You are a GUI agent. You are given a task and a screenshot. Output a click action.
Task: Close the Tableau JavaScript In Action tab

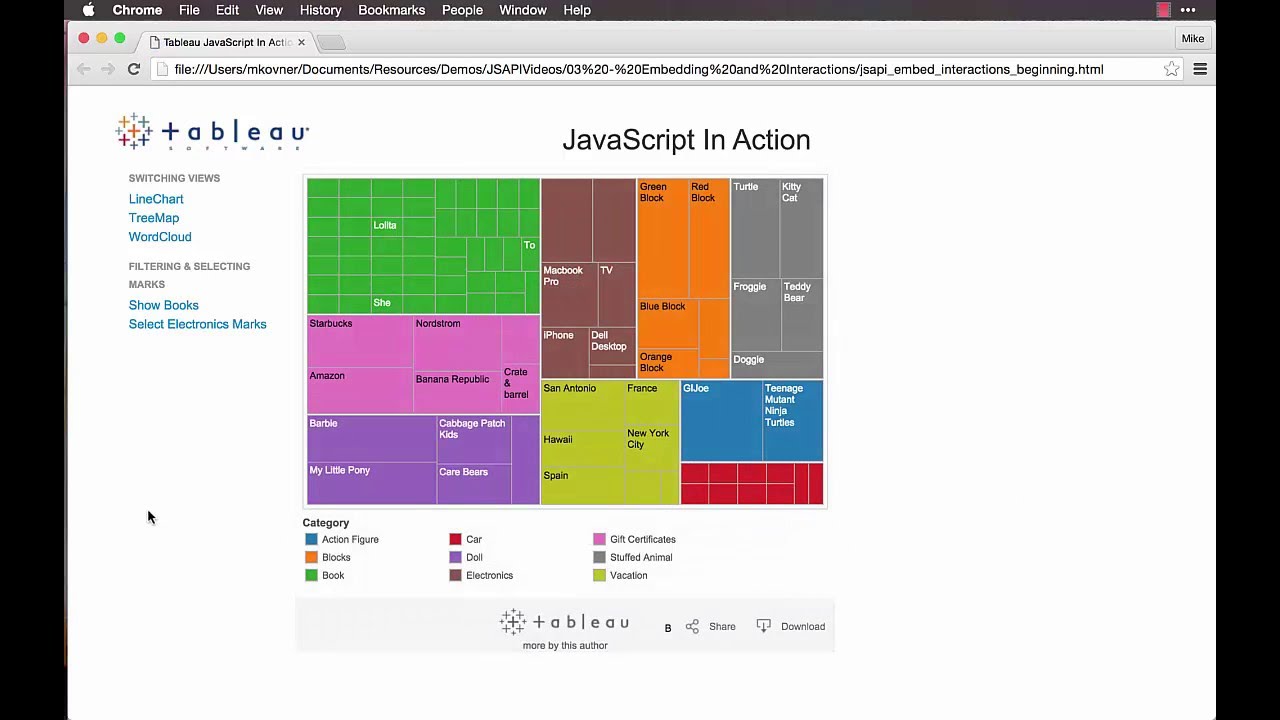tap(301, 42)
